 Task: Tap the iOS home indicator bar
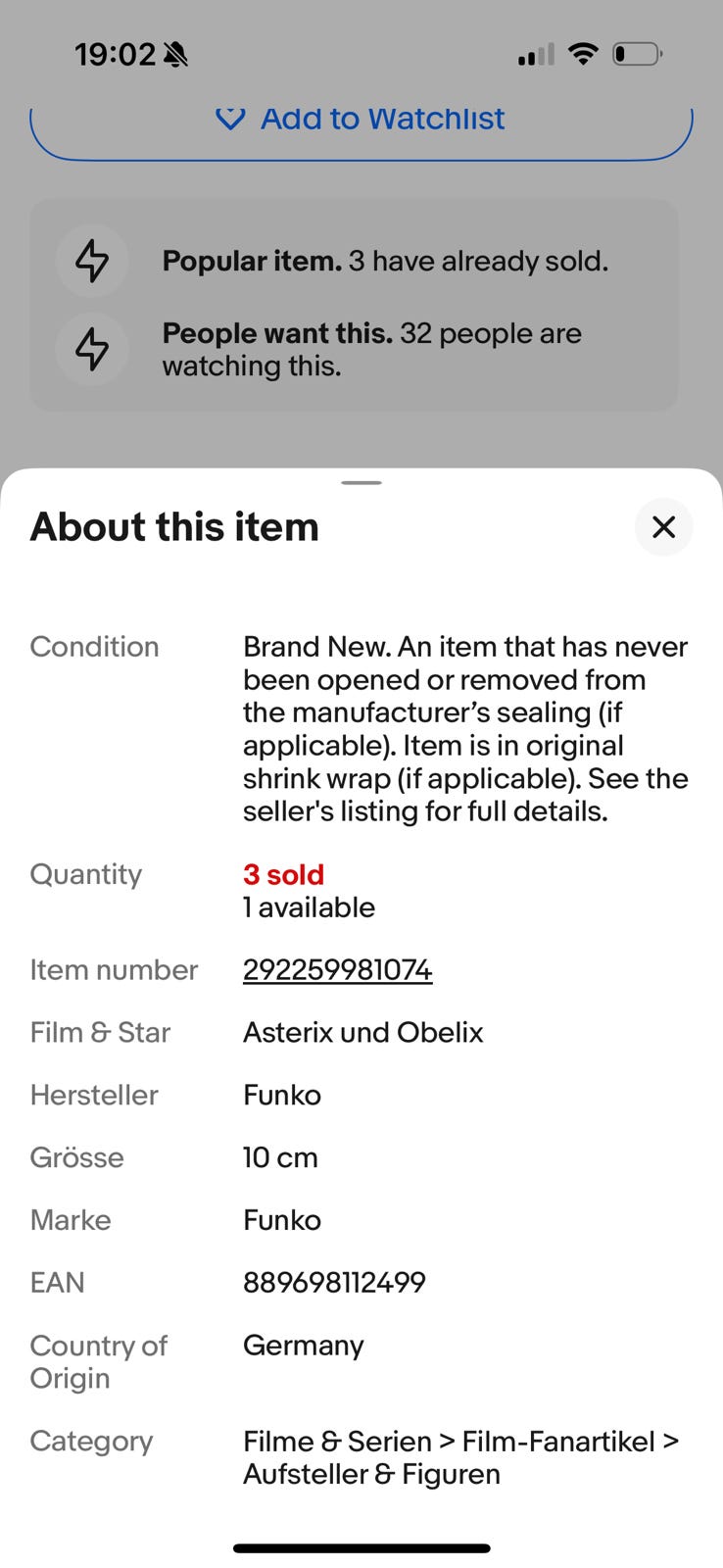pos(361,1548)
